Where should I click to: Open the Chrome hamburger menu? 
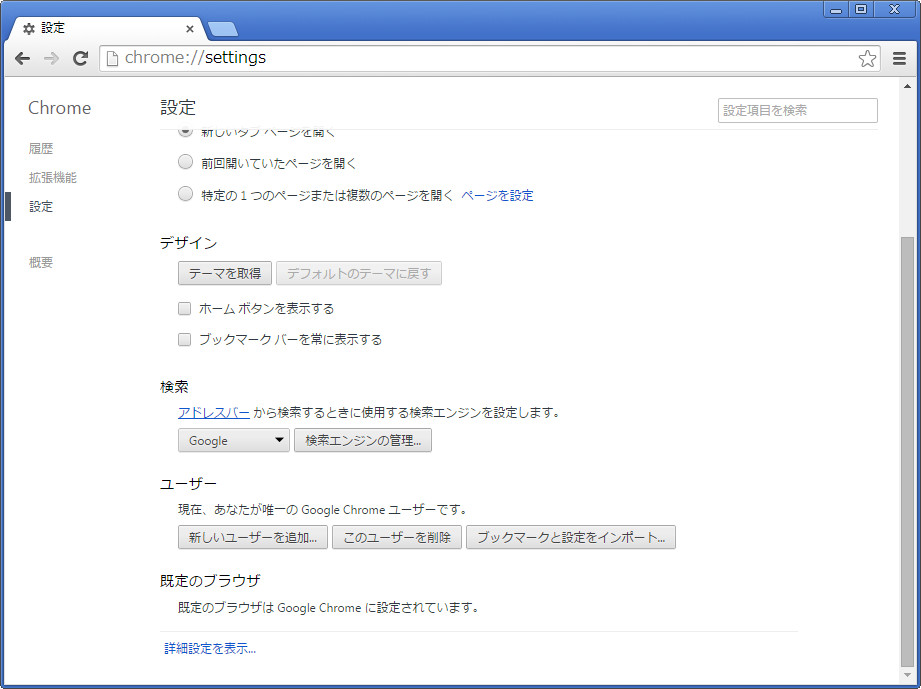click(899, 58)
